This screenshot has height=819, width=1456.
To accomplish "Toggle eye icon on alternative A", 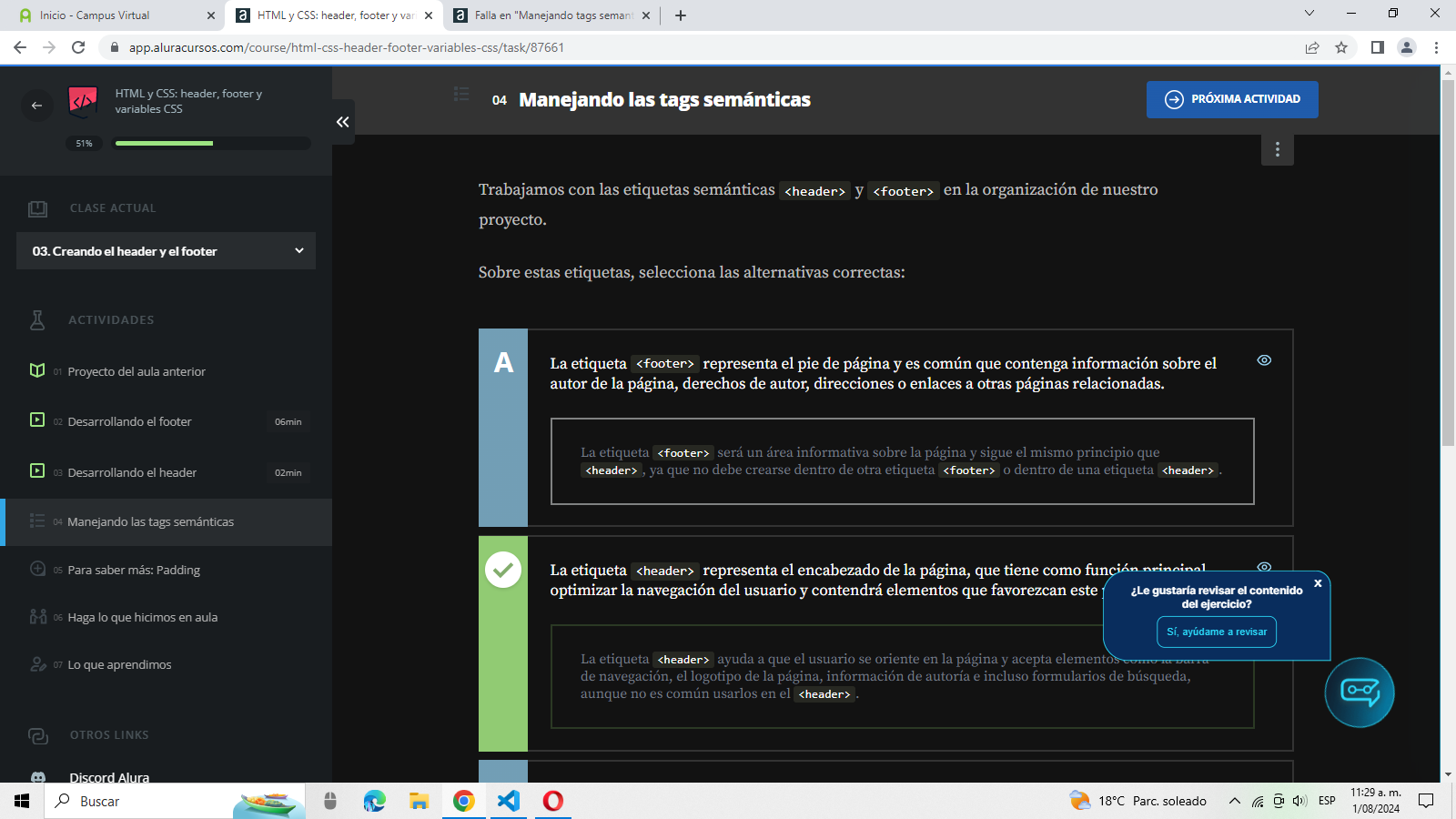I will pos(1264,360).
